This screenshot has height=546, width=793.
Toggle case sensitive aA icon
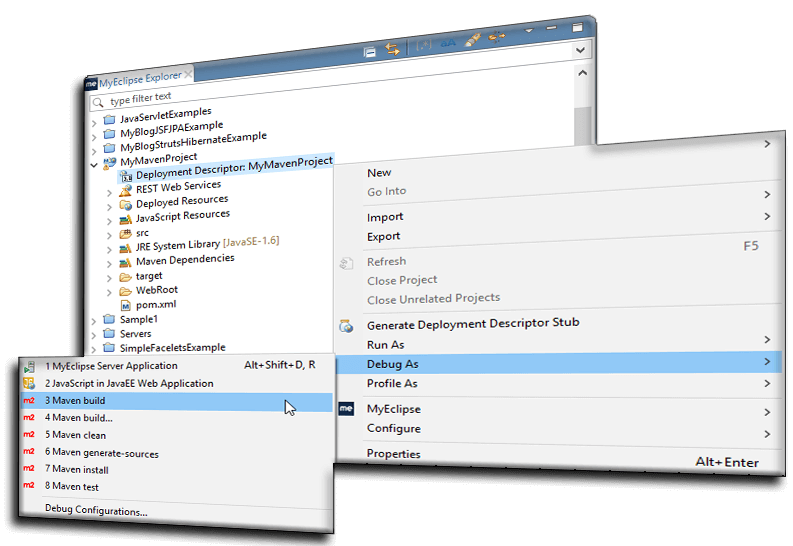[x=448, y=43]
